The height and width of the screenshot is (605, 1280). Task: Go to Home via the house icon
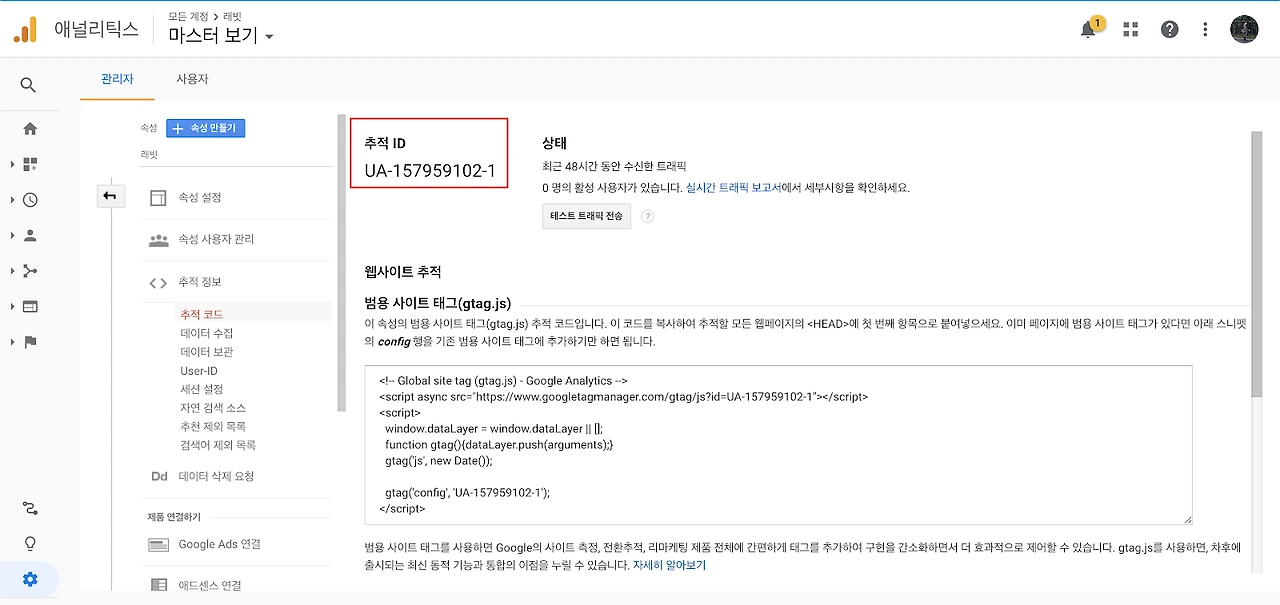pyautogui.click(x=30, y=128)
